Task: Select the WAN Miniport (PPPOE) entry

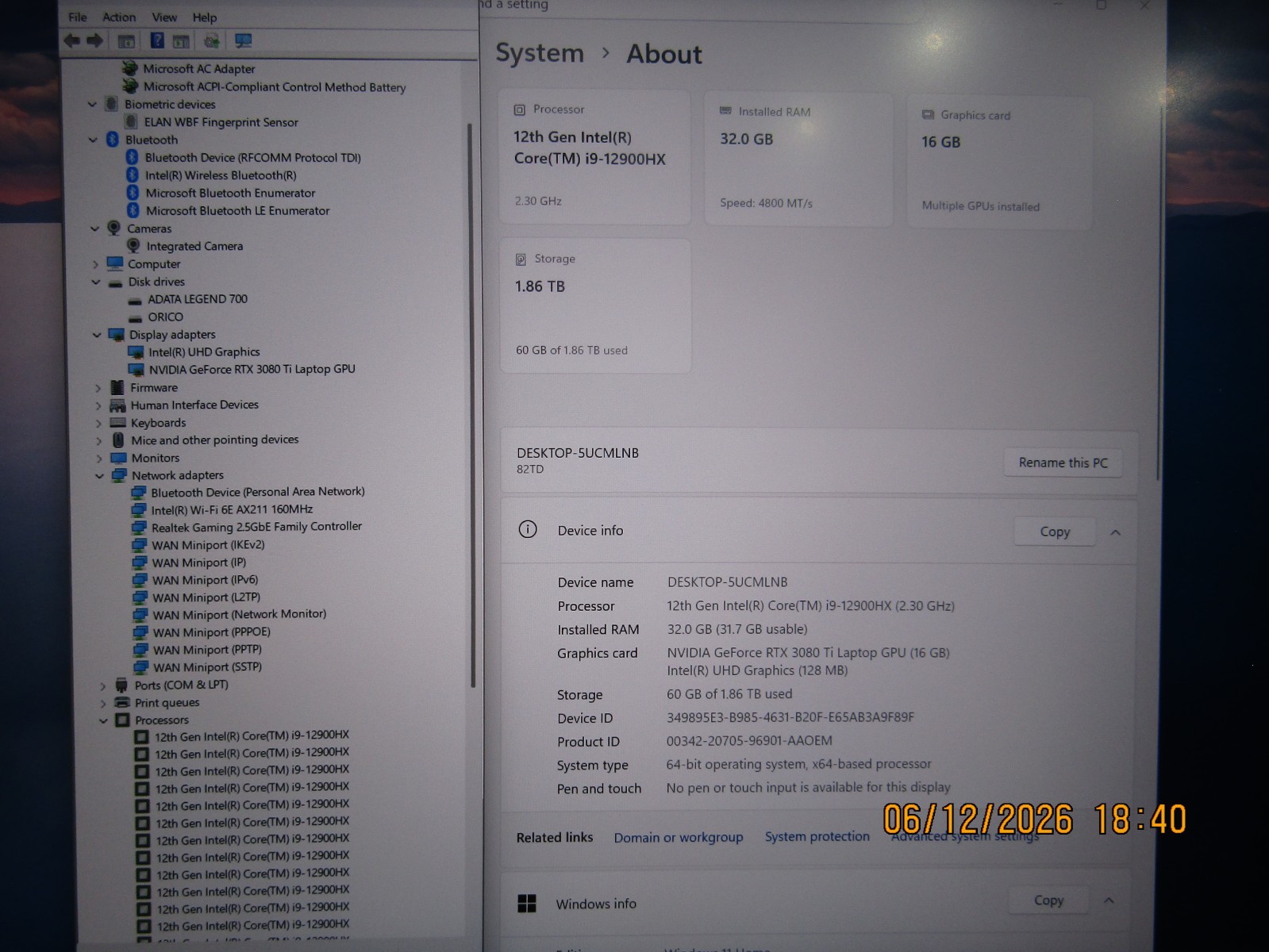Action: coord(212,632)
